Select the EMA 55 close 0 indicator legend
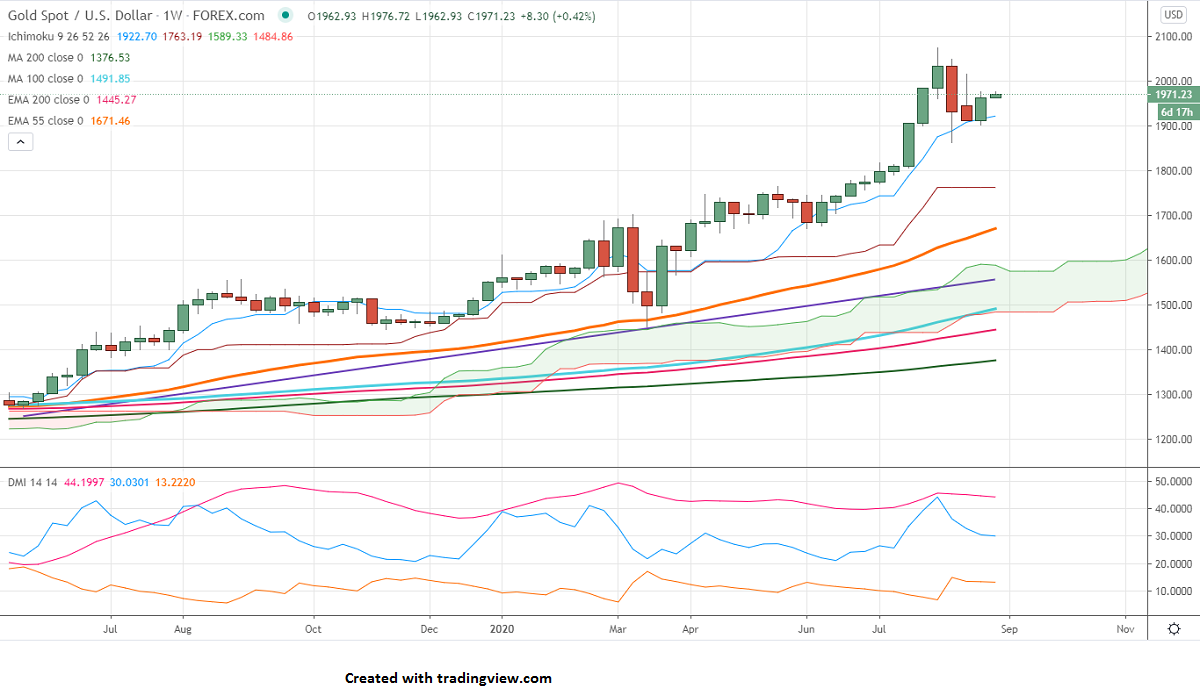1201x700 pixels. 46,121
